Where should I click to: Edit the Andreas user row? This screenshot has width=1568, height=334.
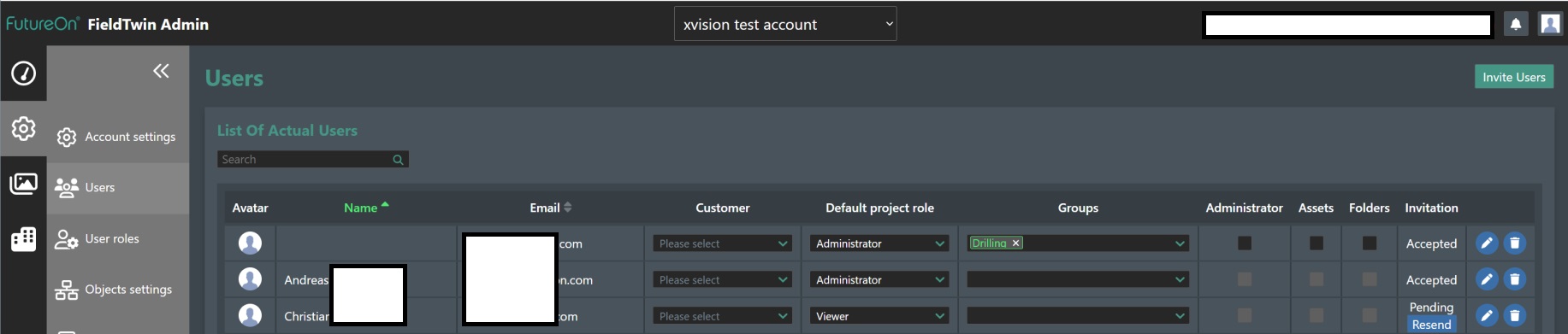point(1487,279)
